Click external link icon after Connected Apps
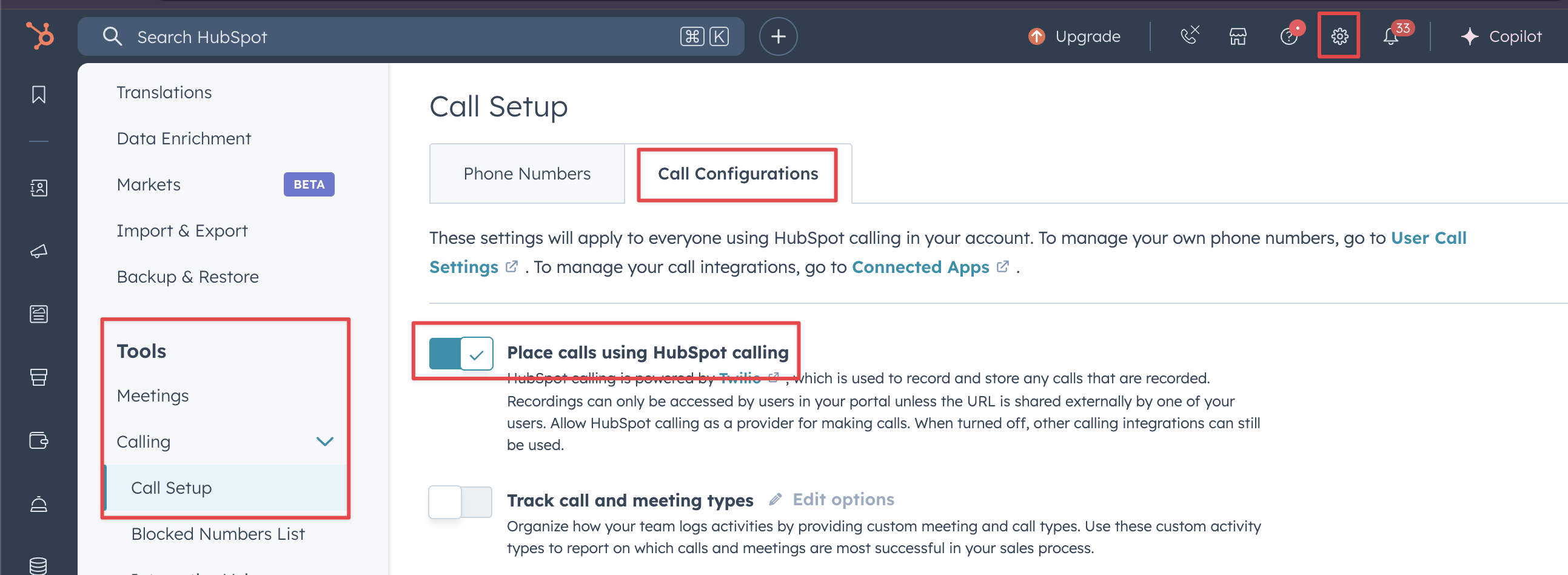This screenshot has height=575, width=1568. 1002,267
